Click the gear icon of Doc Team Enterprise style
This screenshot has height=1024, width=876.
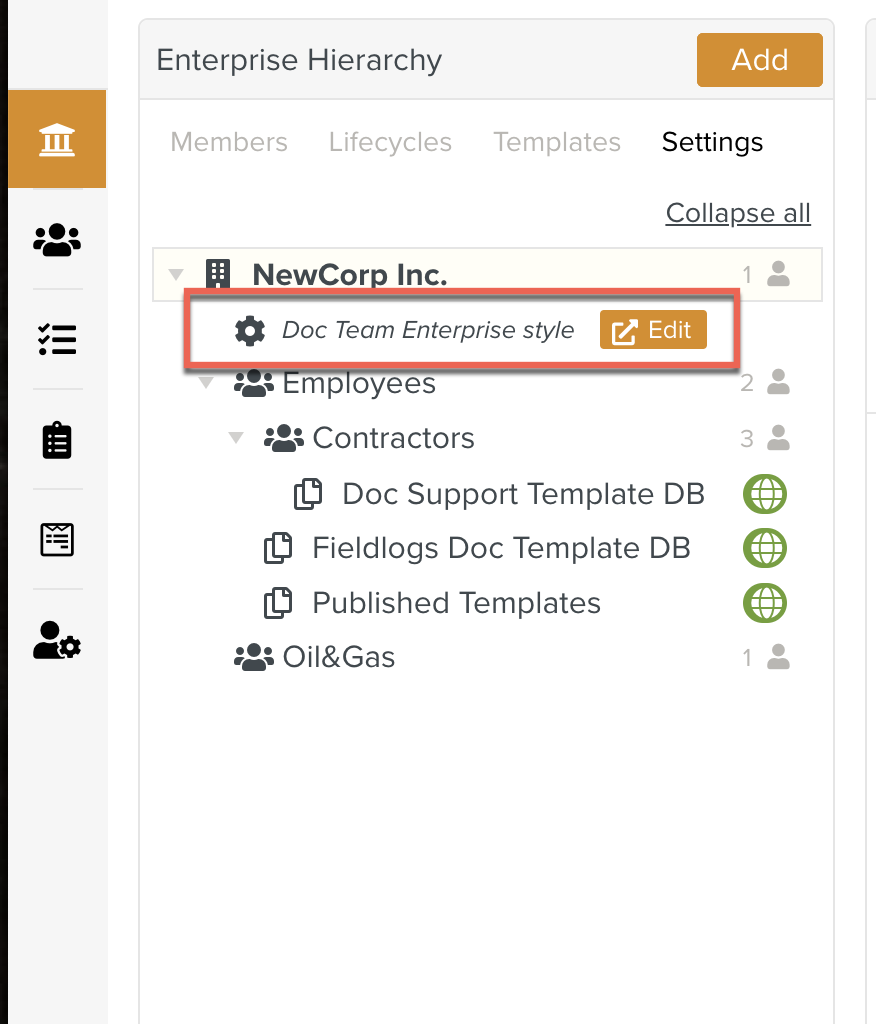tap(249, 330)
